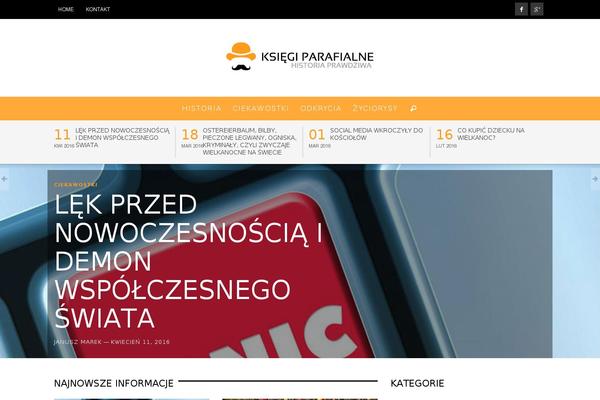This screenshot has width=600, height=400.
Task: Select Ciekawostki in the orange navigation
Action: pos(261,108)
